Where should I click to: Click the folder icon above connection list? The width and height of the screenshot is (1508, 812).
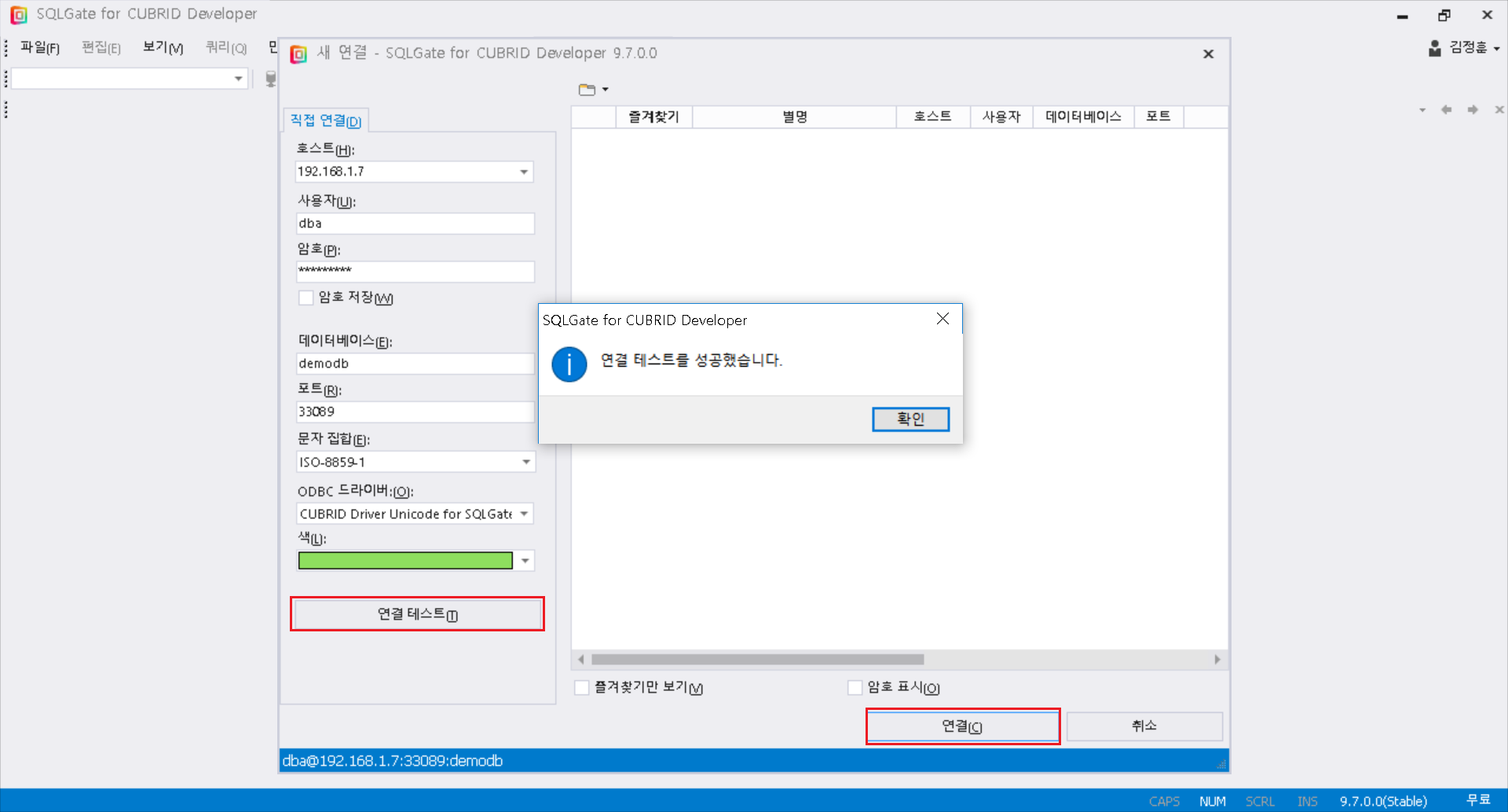587,90
